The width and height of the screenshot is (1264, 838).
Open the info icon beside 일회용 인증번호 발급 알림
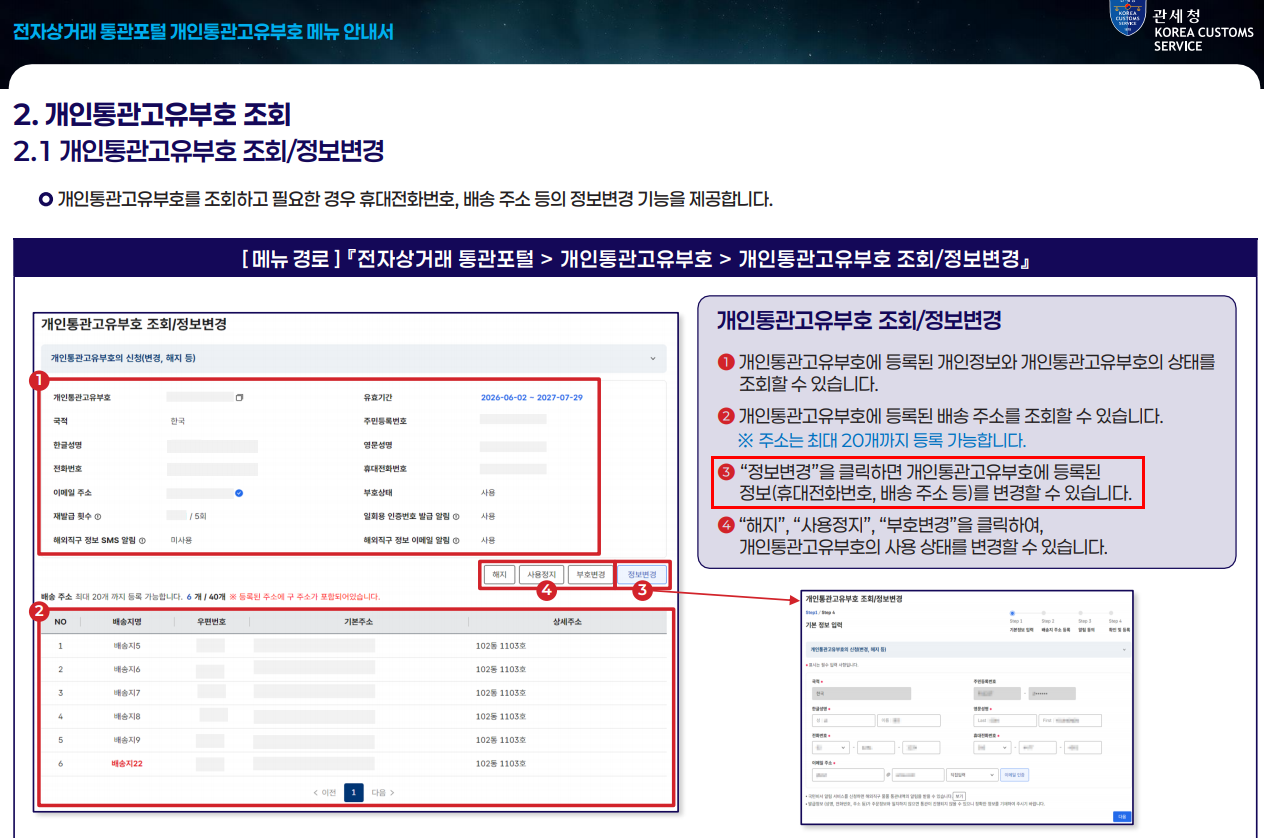click(x=455, y=517)
